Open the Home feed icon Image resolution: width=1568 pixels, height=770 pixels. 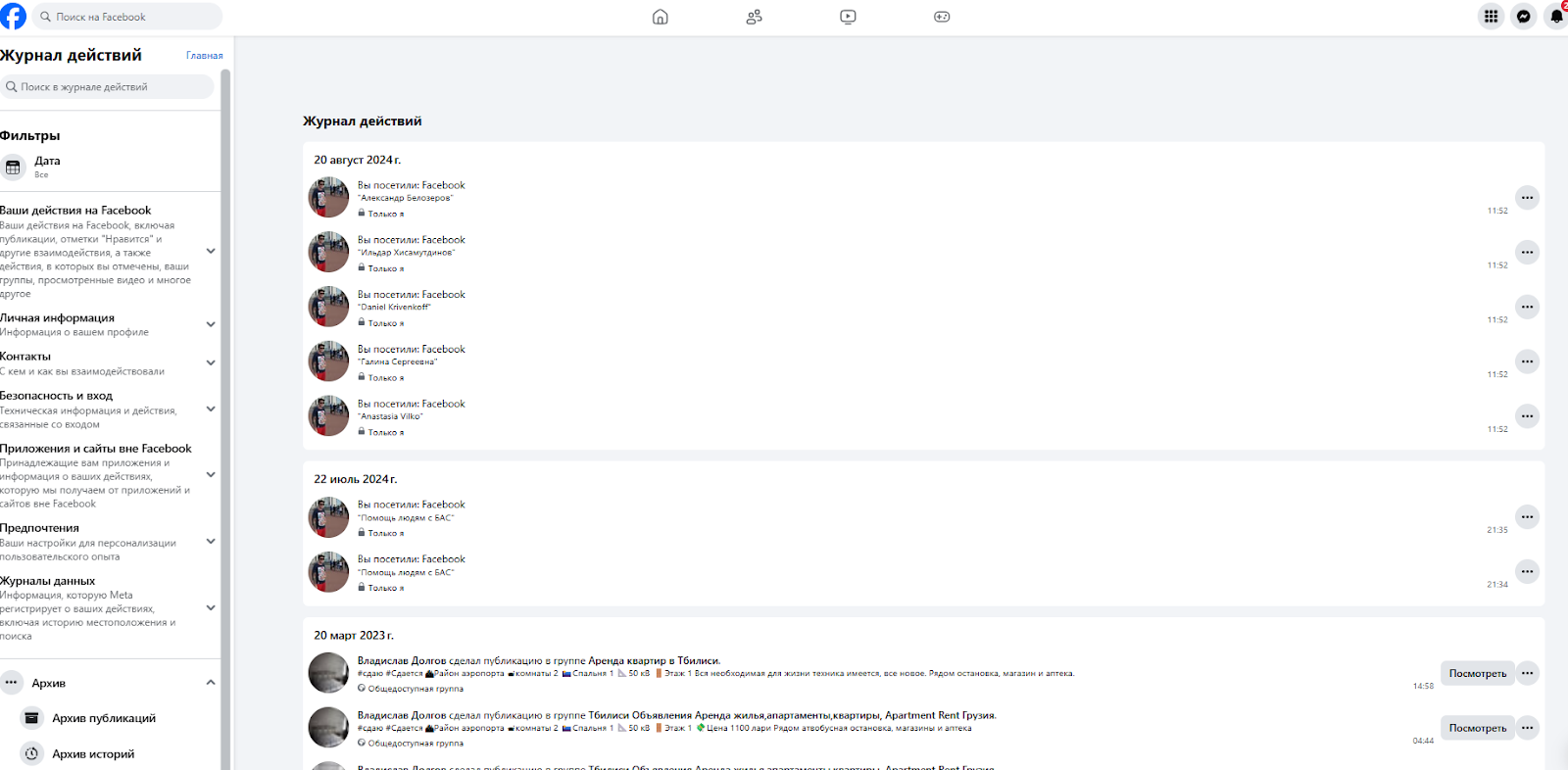tap(661, 17)
